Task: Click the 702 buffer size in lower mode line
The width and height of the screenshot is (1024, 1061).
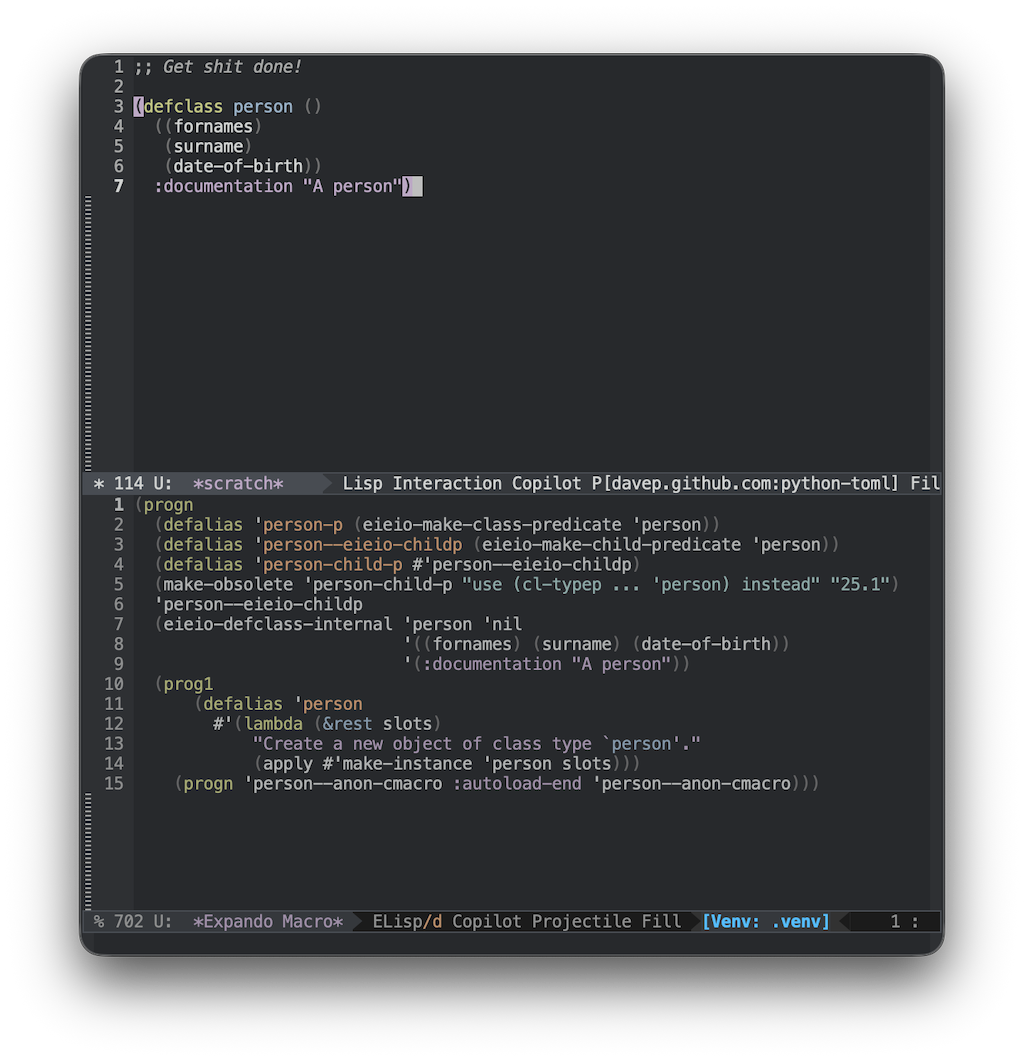Action: tap(128, 922)
